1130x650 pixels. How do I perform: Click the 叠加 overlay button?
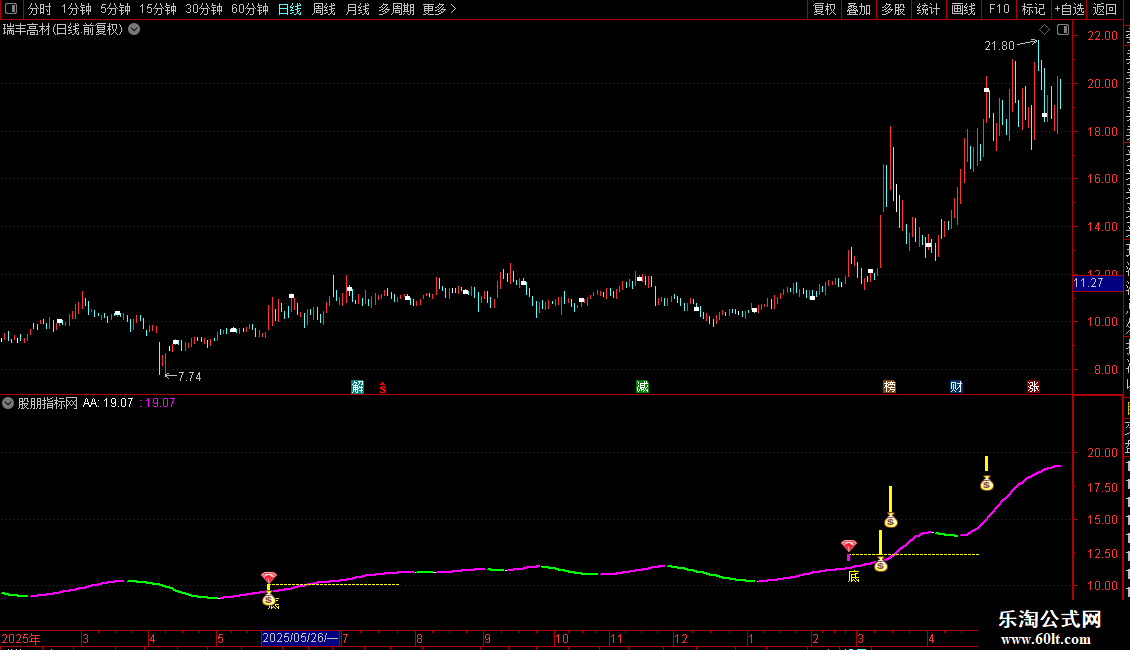click(x=858, y=9)
